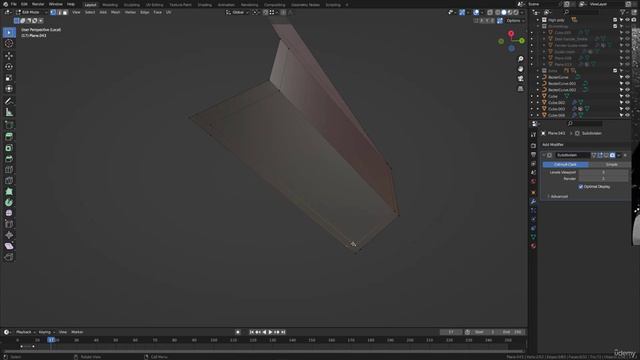Open the Keying dropdown in timeline
Viewport: 640px width, 360px height.
click(46, 332)
